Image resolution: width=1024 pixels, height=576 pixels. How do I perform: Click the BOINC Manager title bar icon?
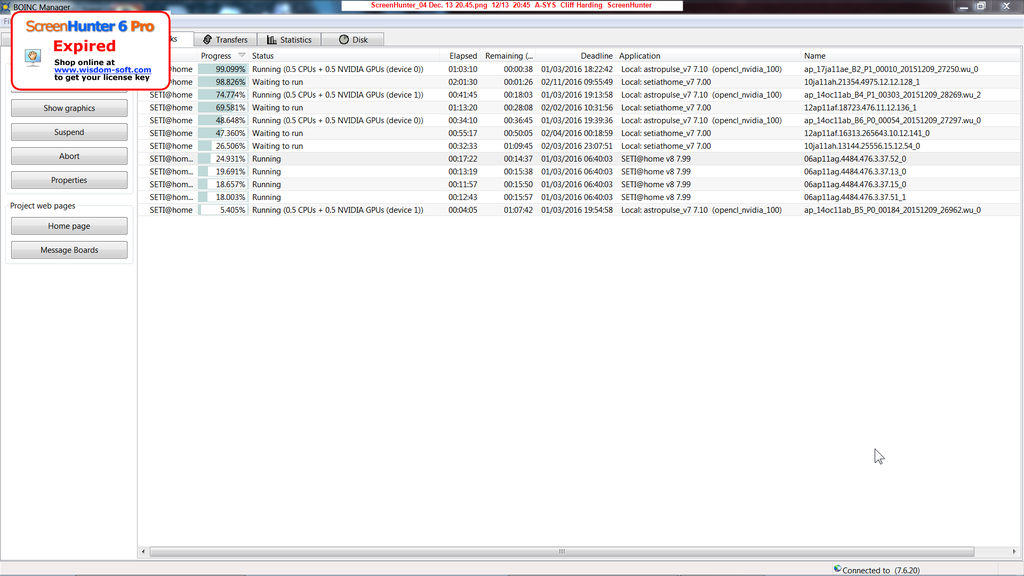click(x=6, y=7)
